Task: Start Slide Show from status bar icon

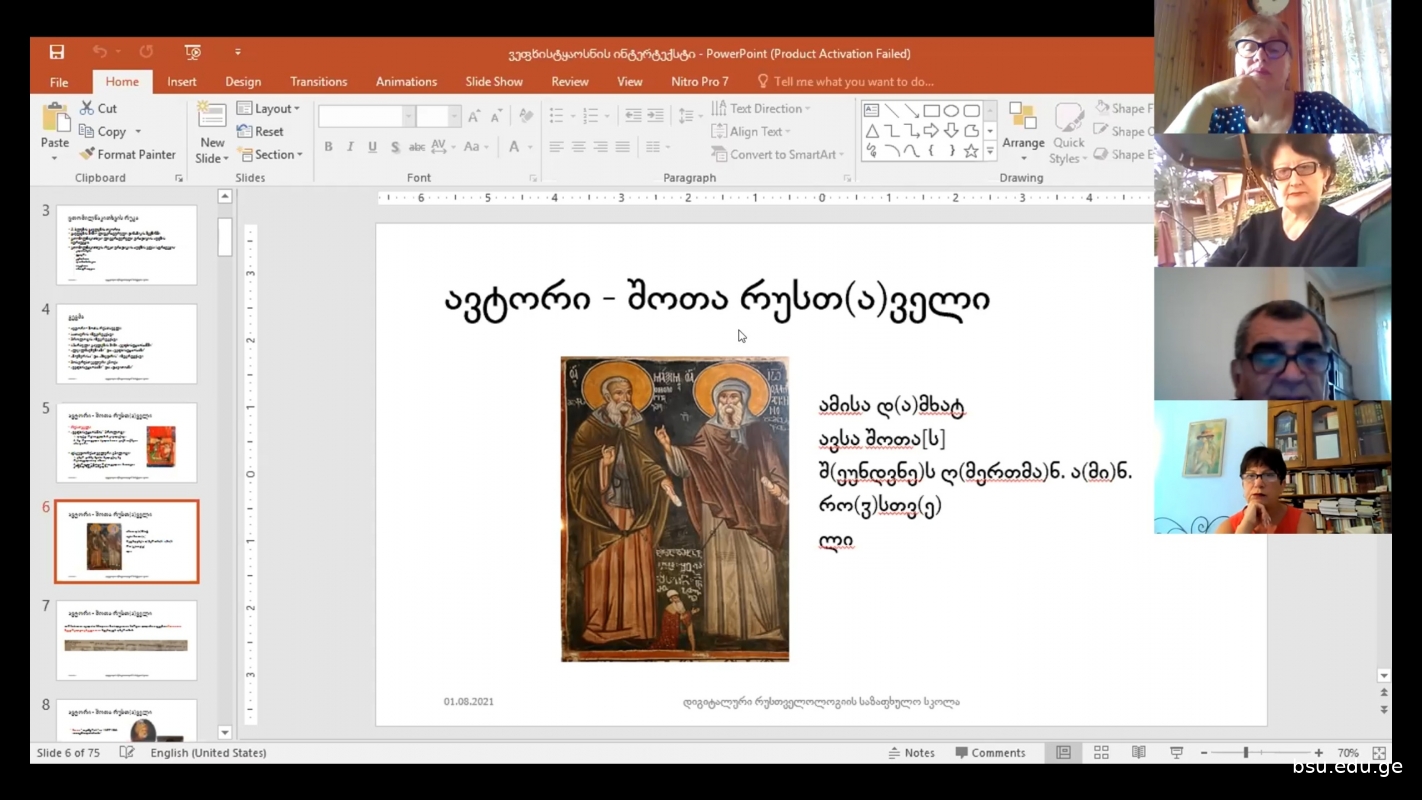Action: tap(1176, 753)
